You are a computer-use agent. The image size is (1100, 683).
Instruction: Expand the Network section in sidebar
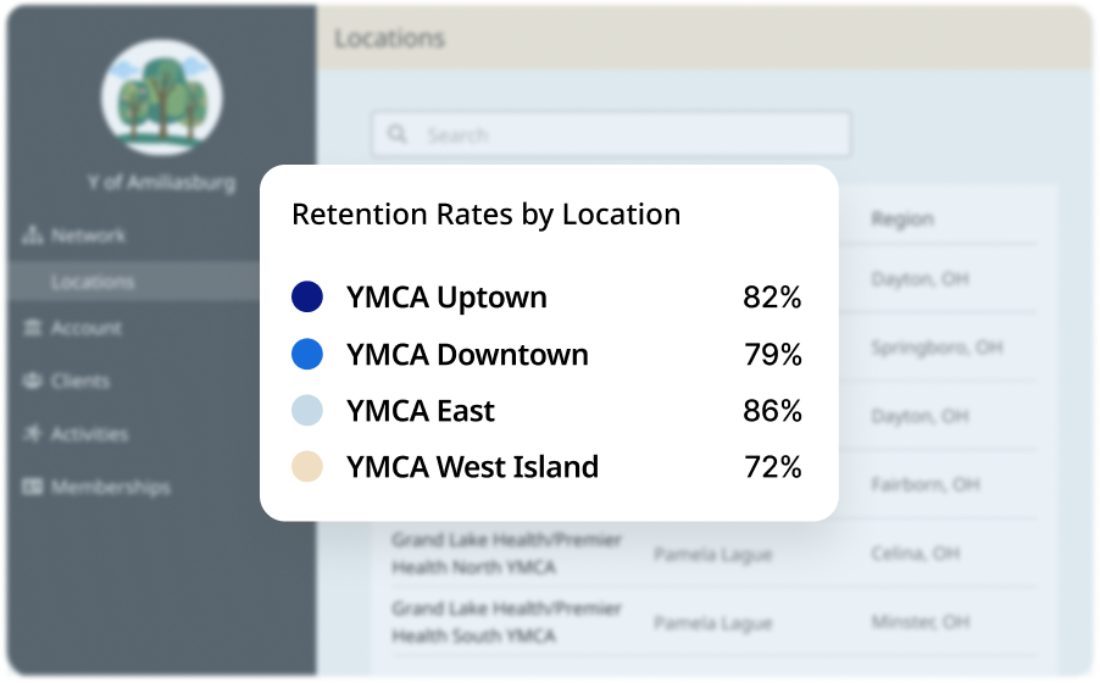[88, 236]
